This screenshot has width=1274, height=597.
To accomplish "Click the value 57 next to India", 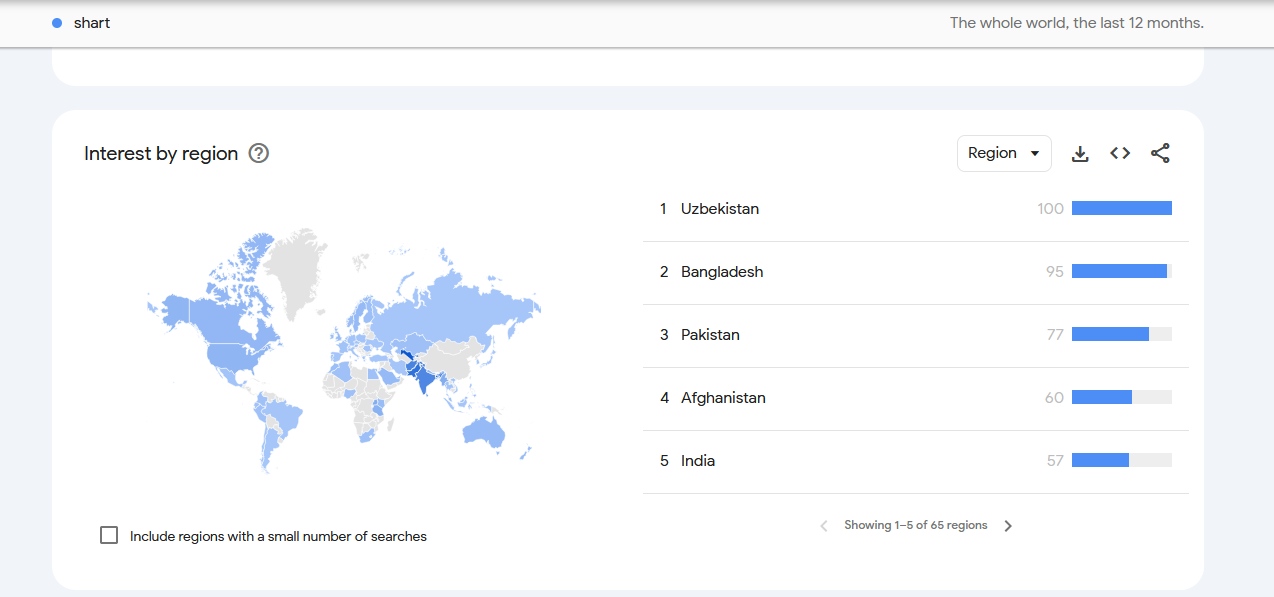I will (x=1055, y=461).
